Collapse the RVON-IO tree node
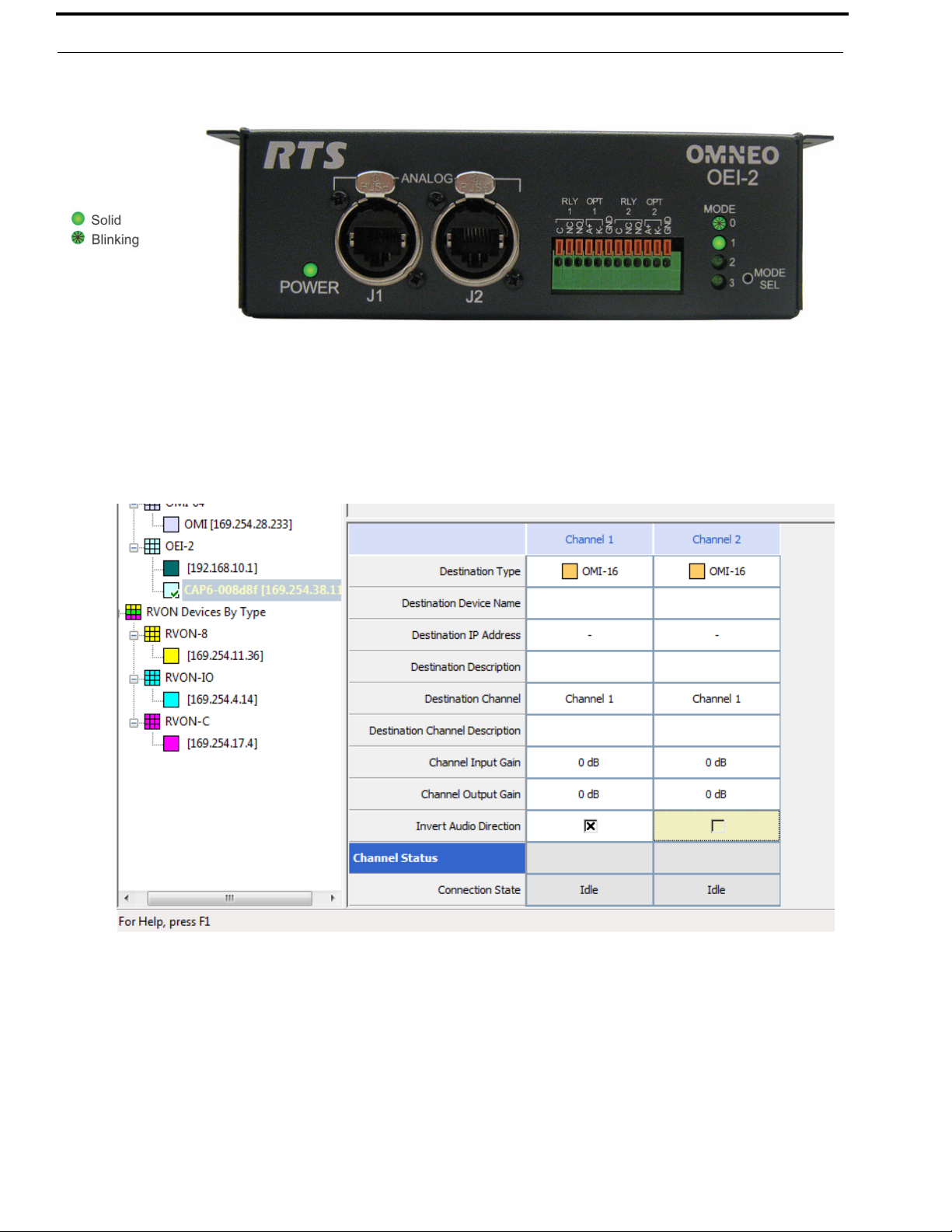Viewport: 952px width, 1232px height. (x=134, y=679)
